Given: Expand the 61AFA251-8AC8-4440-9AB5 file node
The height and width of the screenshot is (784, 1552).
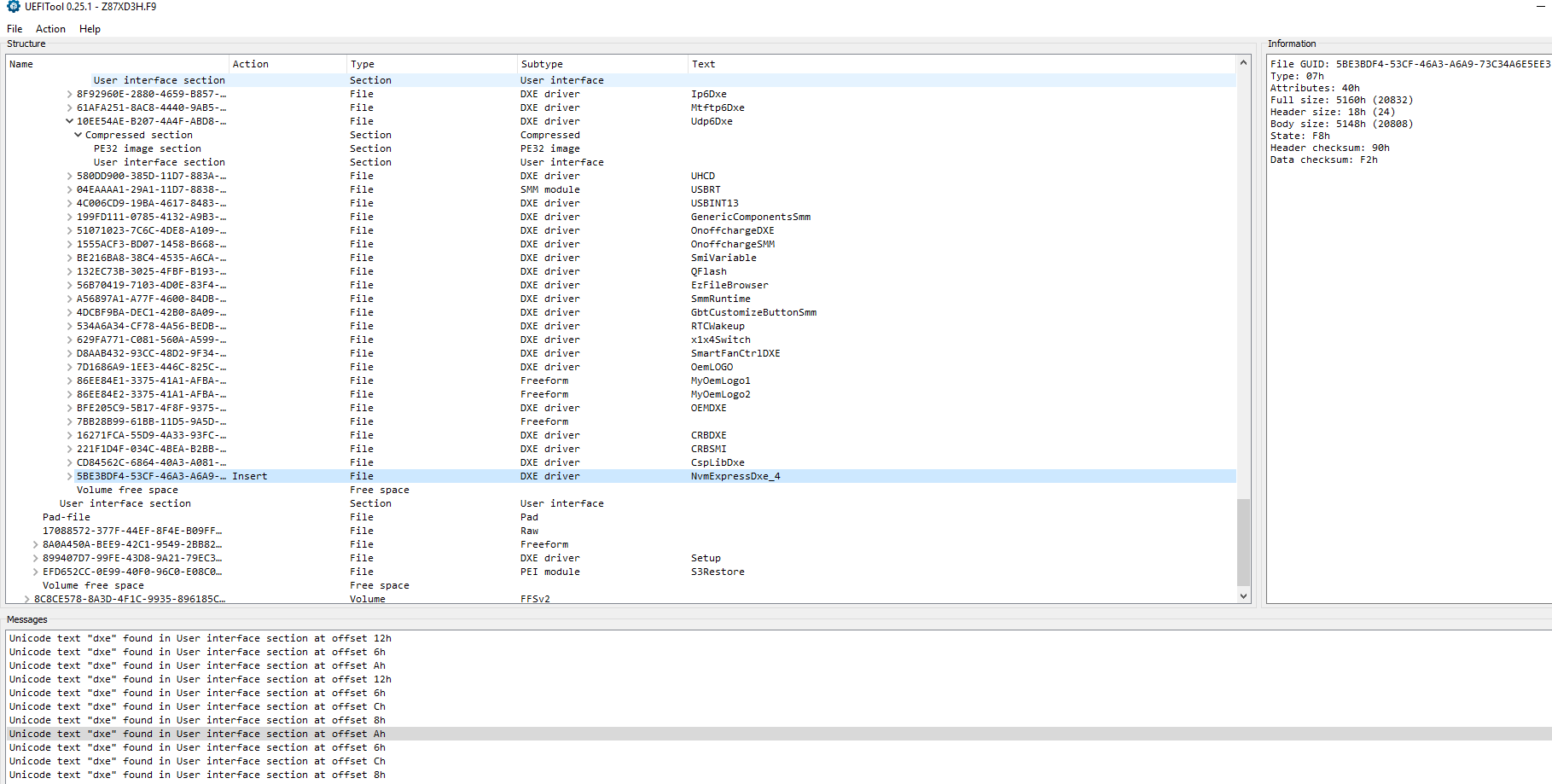Looking at the screenshot, I should pyautogui.click(x=69, y=108).
